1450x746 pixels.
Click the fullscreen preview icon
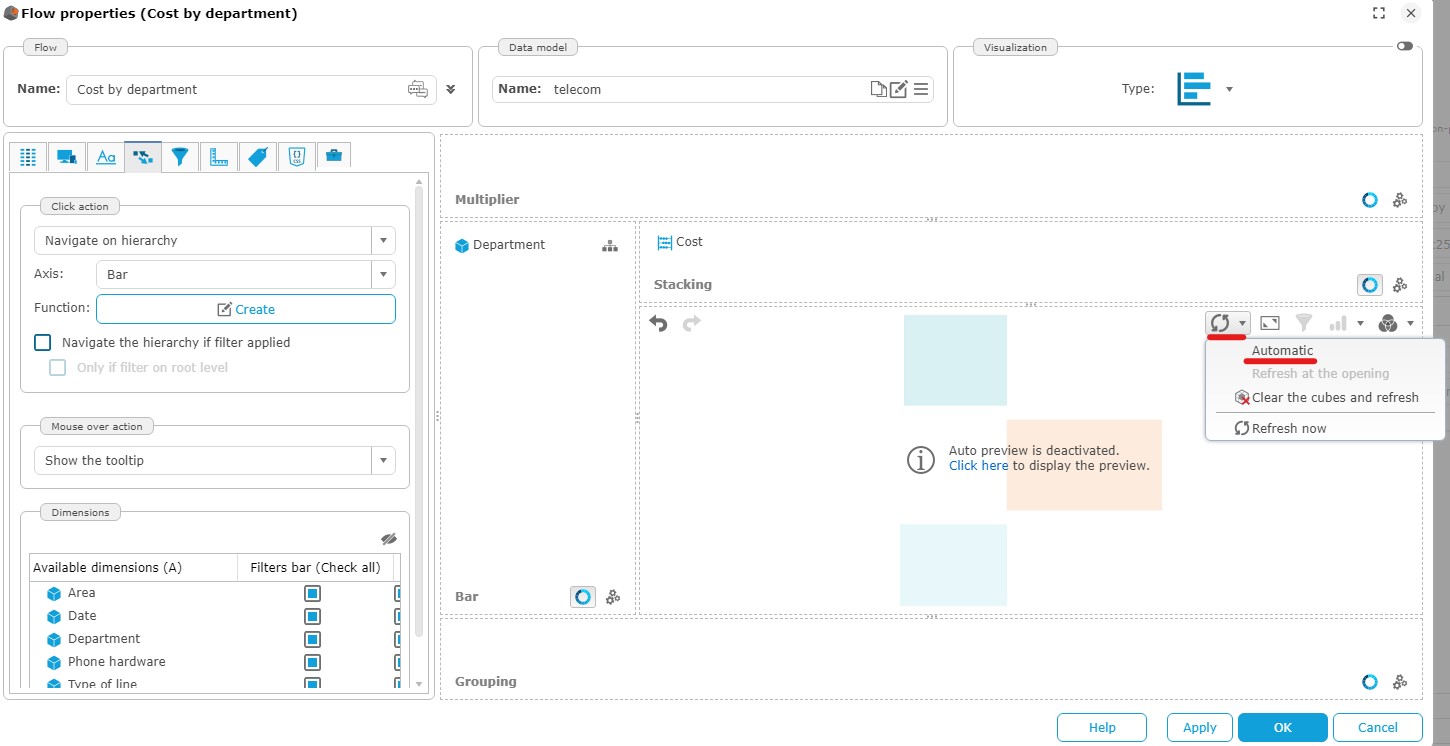coord(1269,323)
